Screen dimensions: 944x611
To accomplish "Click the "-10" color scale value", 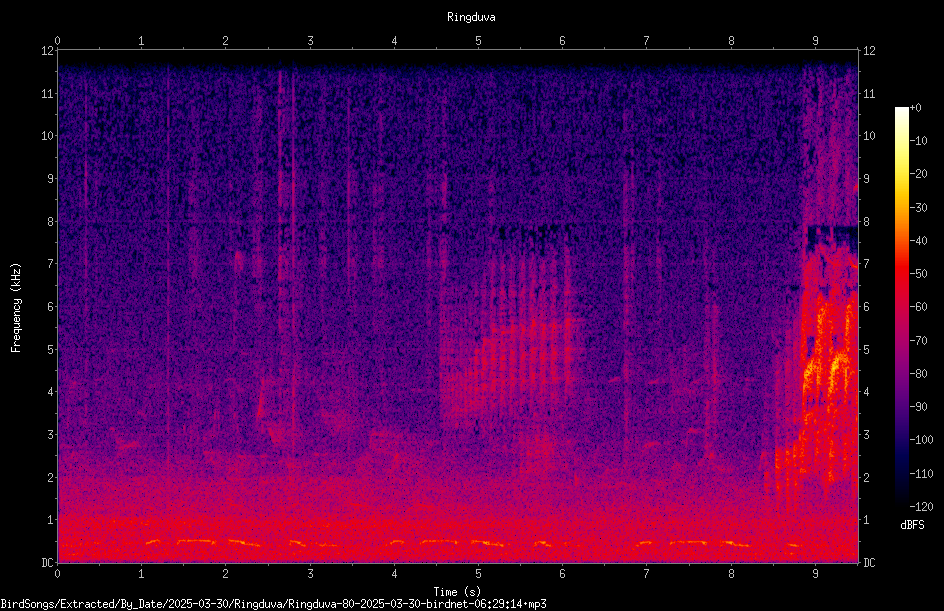I will pos(919,141).
